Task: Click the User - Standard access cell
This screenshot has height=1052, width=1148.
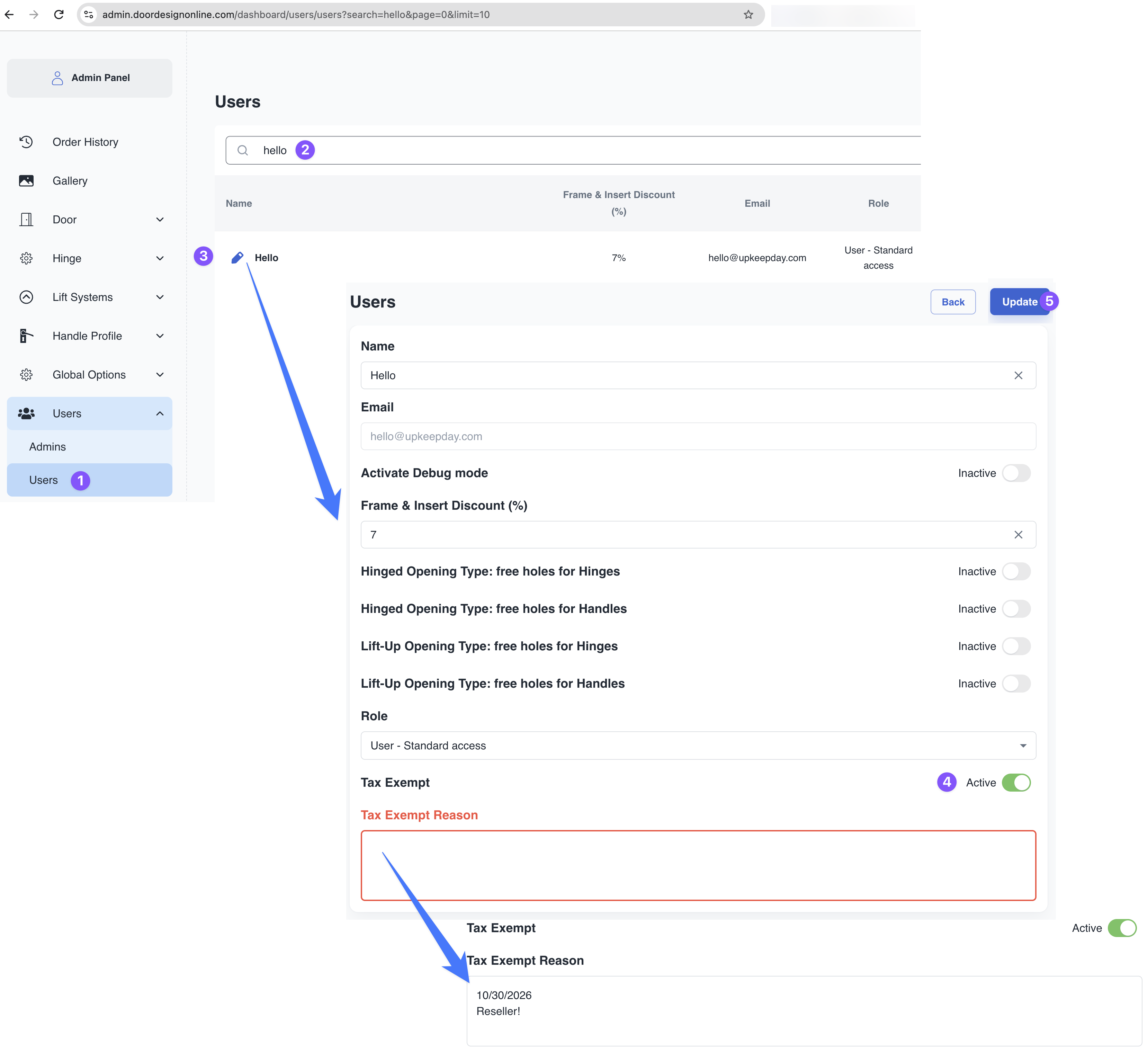Action: (878, 257)
